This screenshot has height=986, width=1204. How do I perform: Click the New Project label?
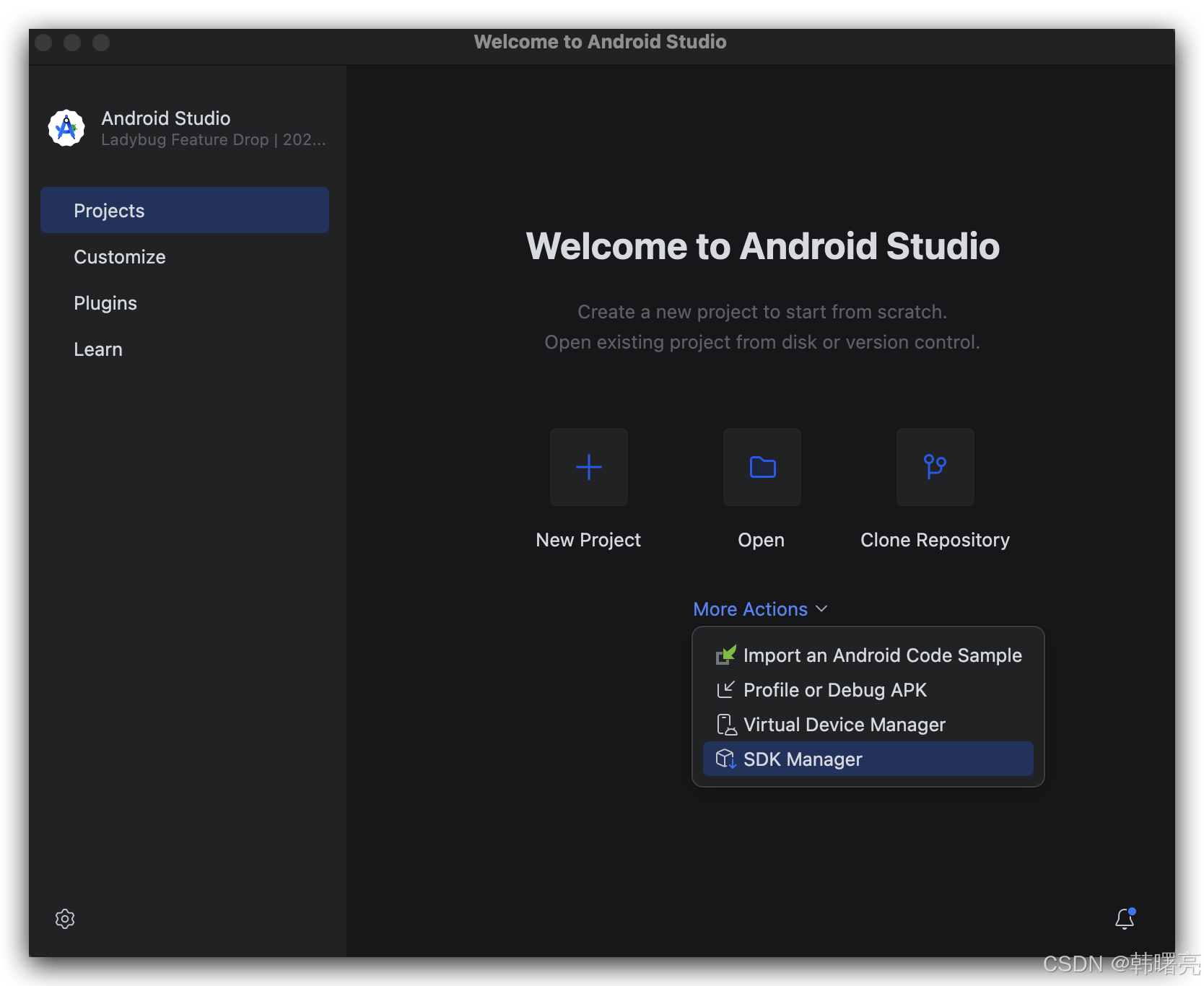pyautogui.click(x=588, y=540)
